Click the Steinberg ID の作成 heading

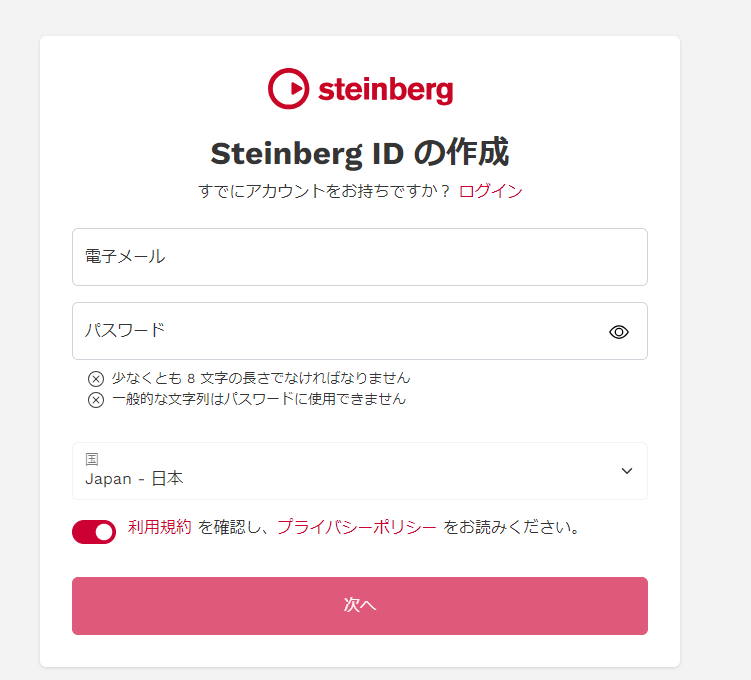pyautogui.click(x=360, y=153)
